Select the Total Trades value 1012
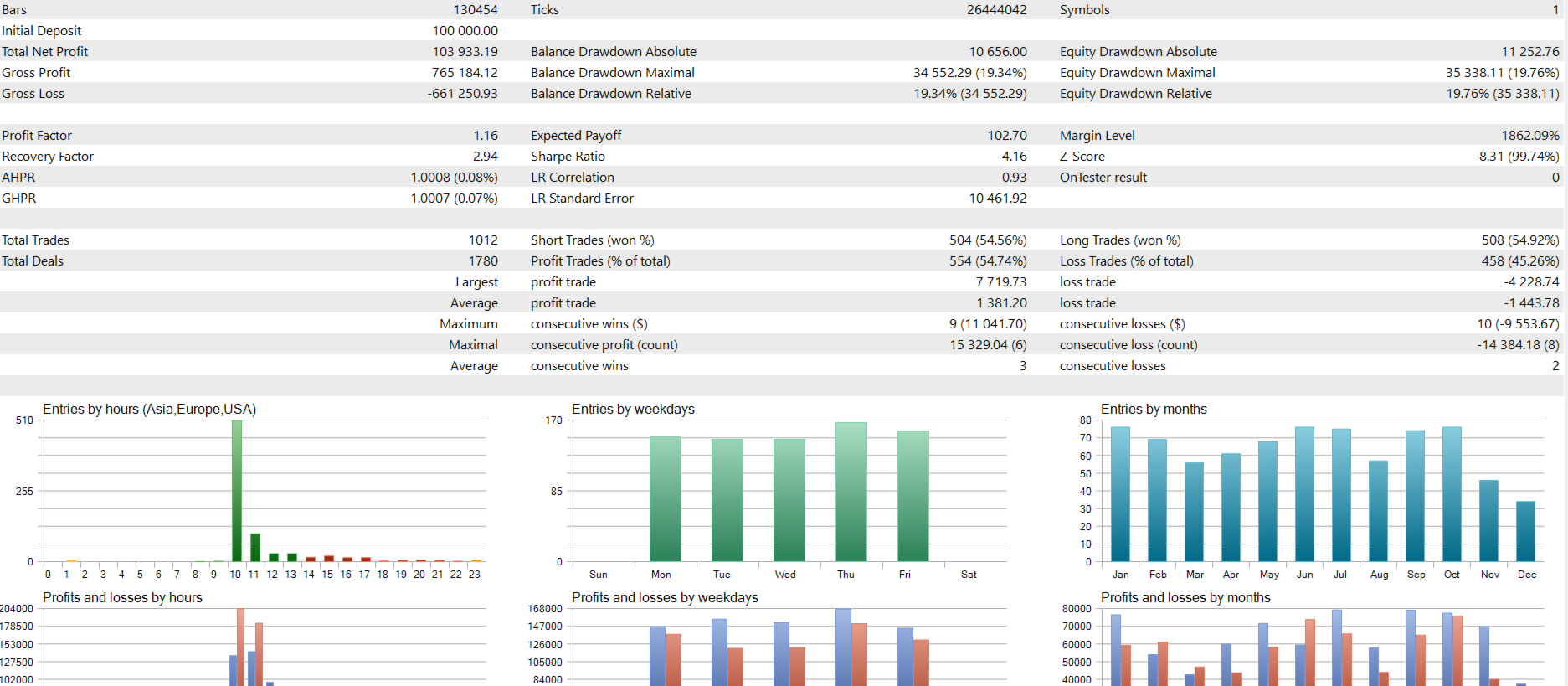The height and width of the screenshot is (686, 1568). point(483,240)
